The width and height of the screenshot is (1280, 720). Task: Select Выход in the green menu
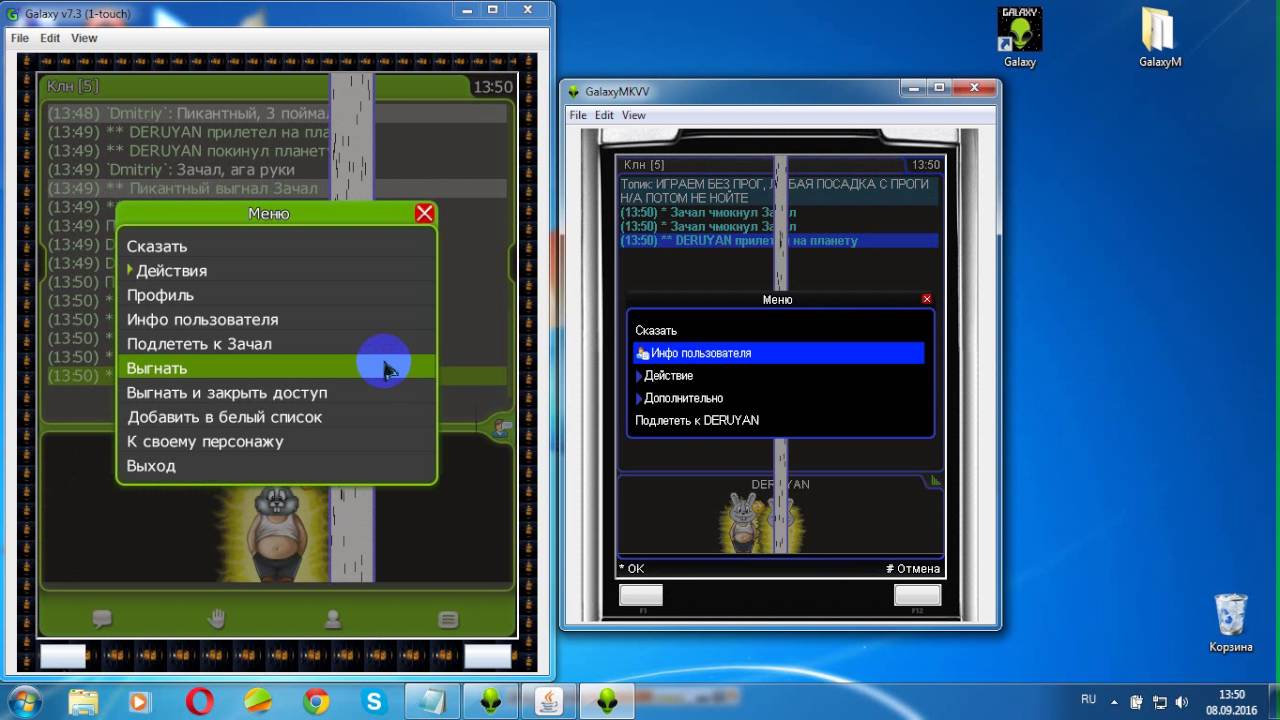click(277, 466)
